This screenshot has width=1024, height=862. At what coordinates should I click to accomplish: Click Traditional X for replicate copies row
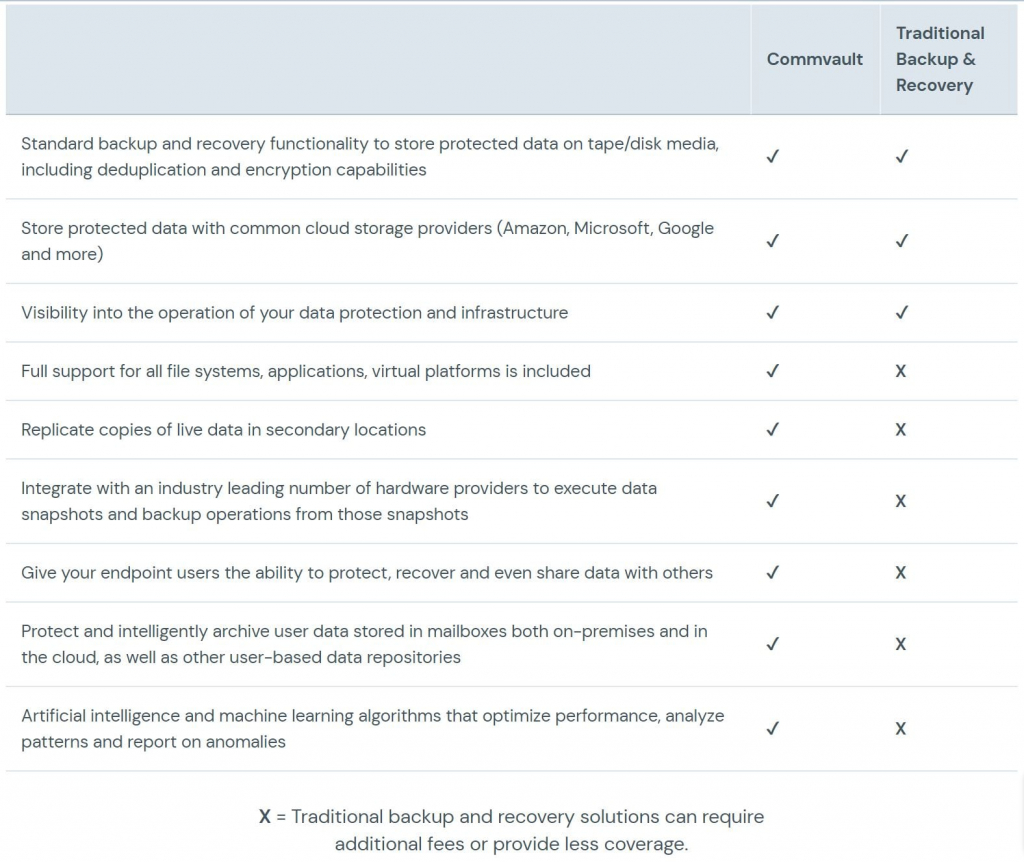click(901, 430)
